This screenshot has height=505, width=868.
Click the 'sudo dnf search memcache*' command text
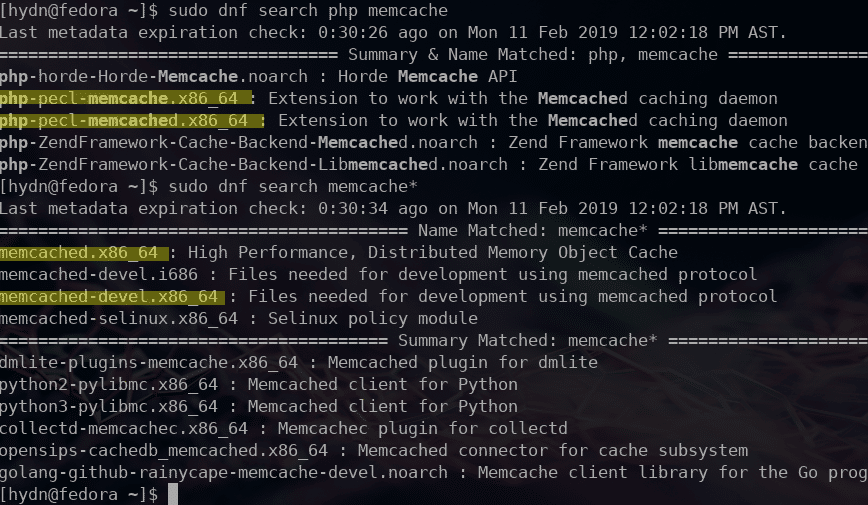pyautogui.click(x=293, y=187)
